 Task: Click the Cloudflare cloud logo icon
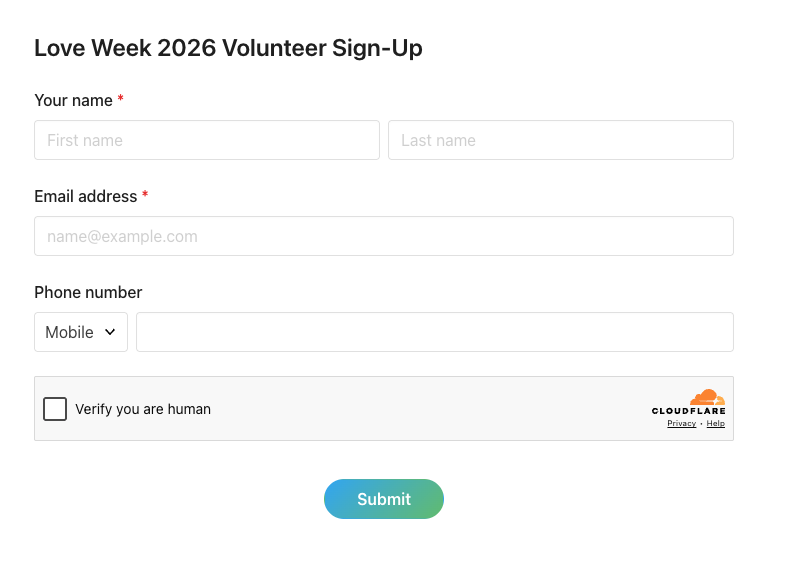(708, 397)
